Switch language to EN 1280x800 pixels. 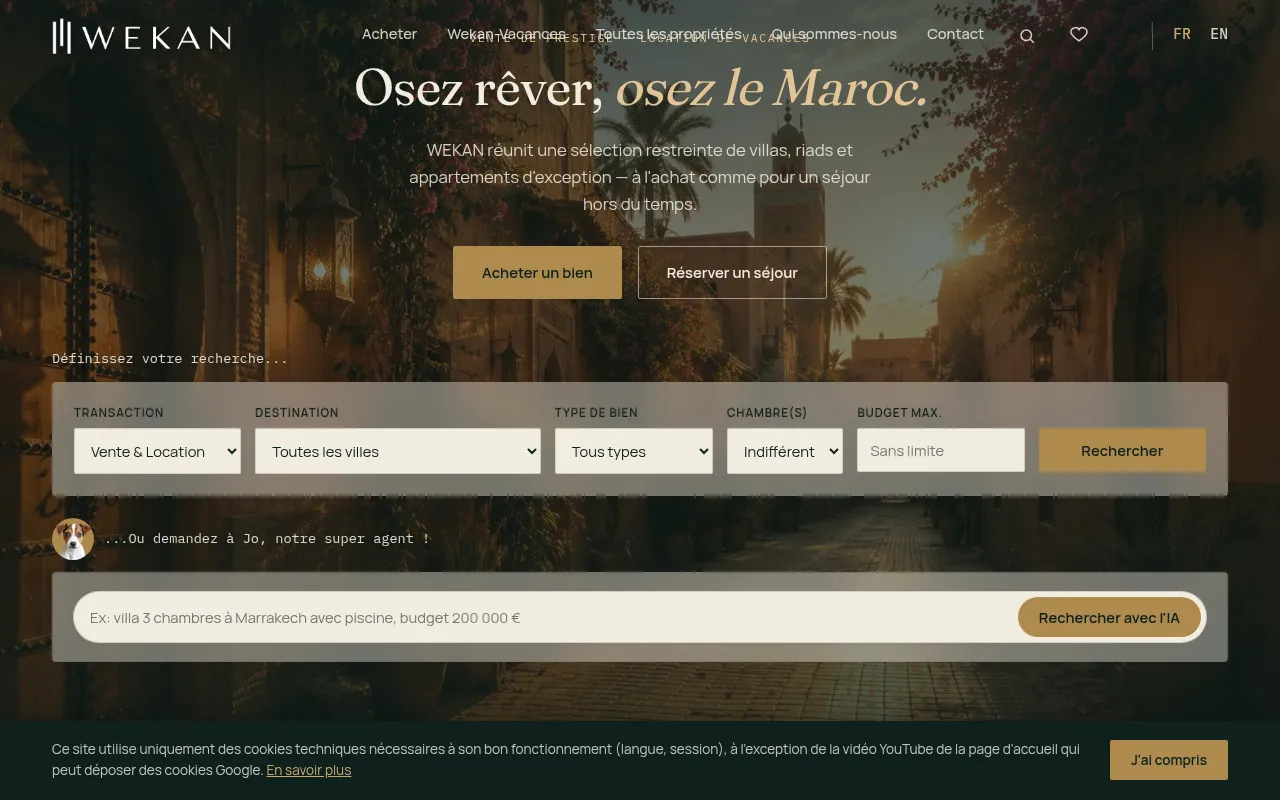1219,34
